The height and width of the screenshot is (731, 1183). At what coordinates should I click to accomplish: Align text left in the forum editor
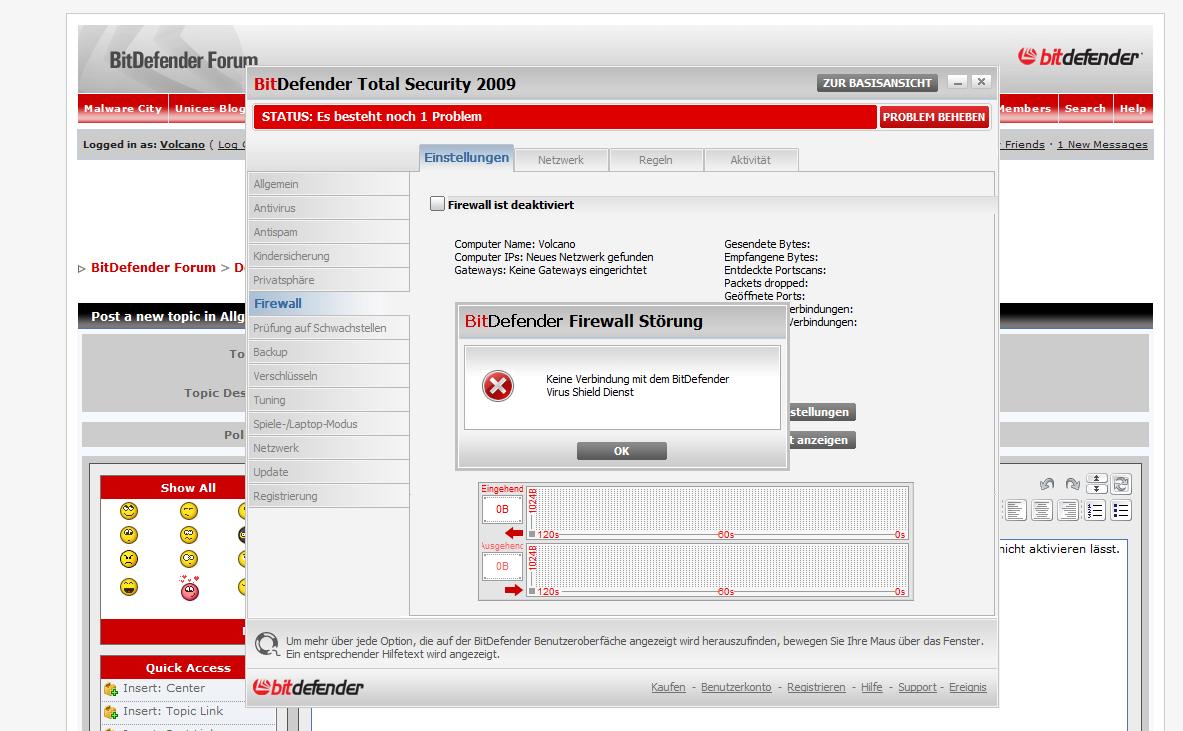point(1016,511)
